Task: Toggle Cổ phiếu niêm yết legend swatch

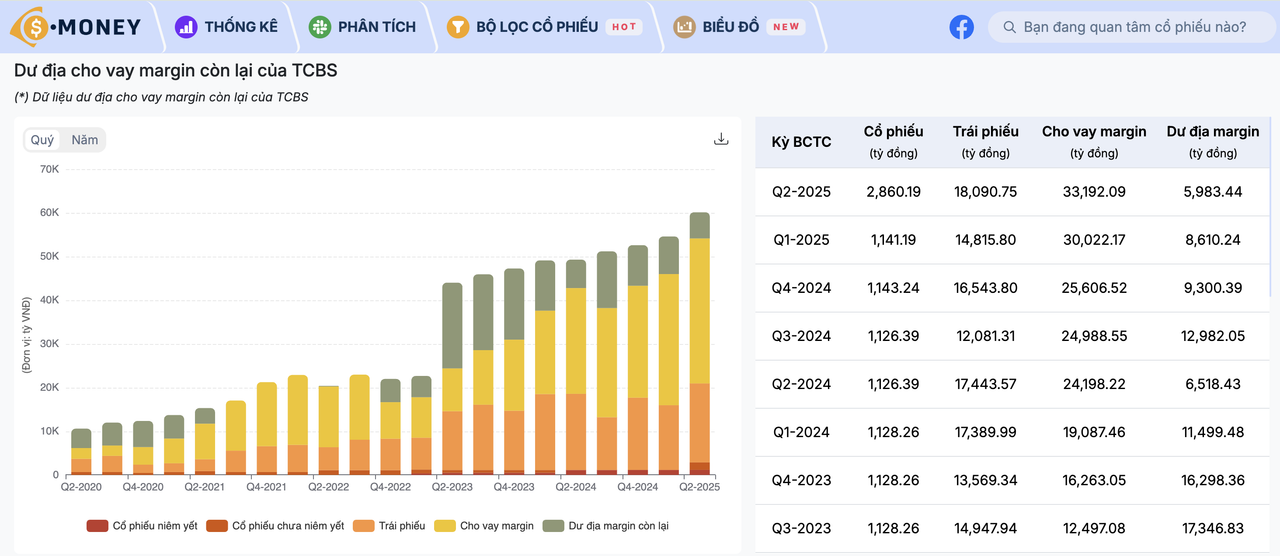Action: point(97,525)
